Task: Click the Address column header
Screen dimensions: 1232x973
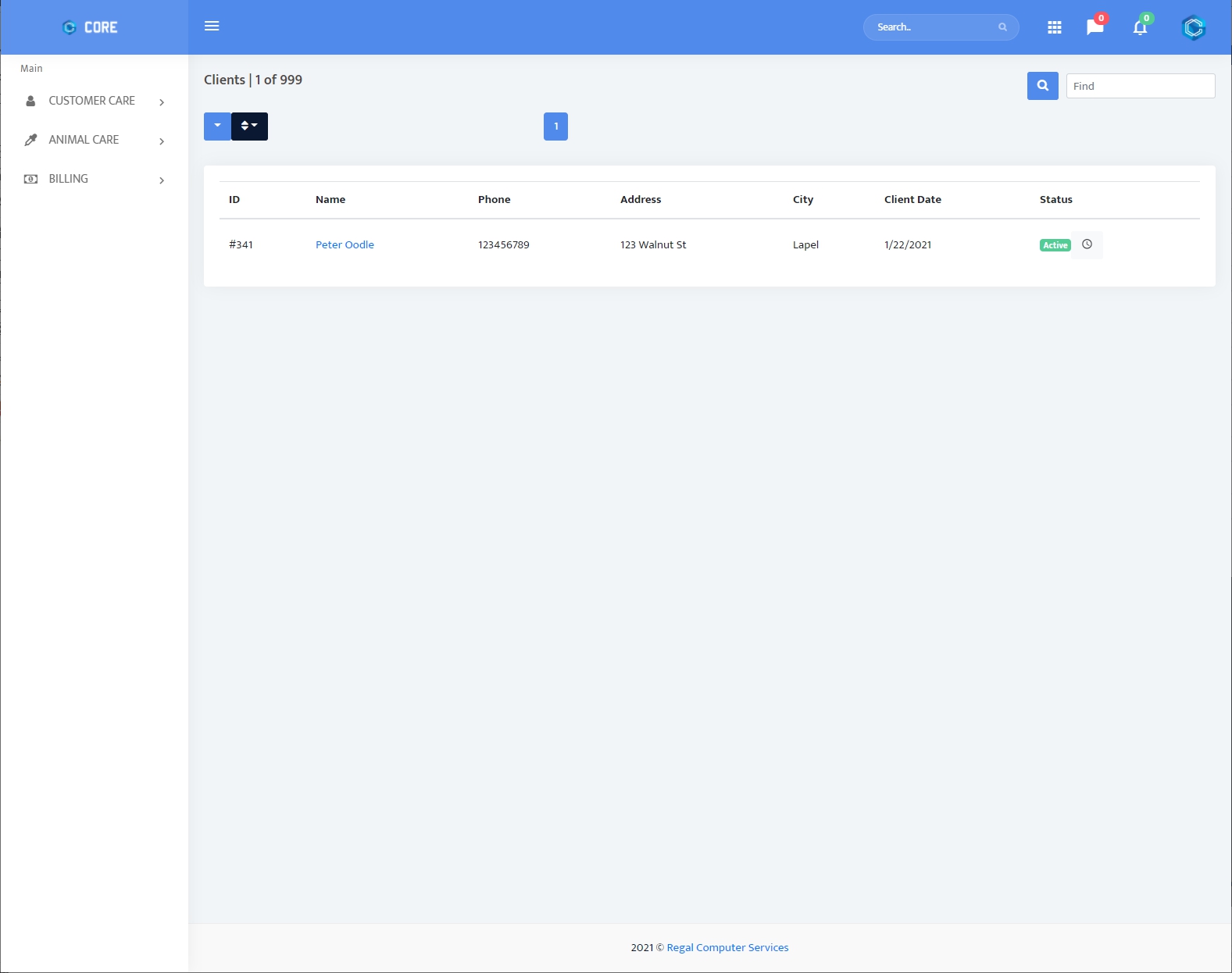Action: pos(641,199)
